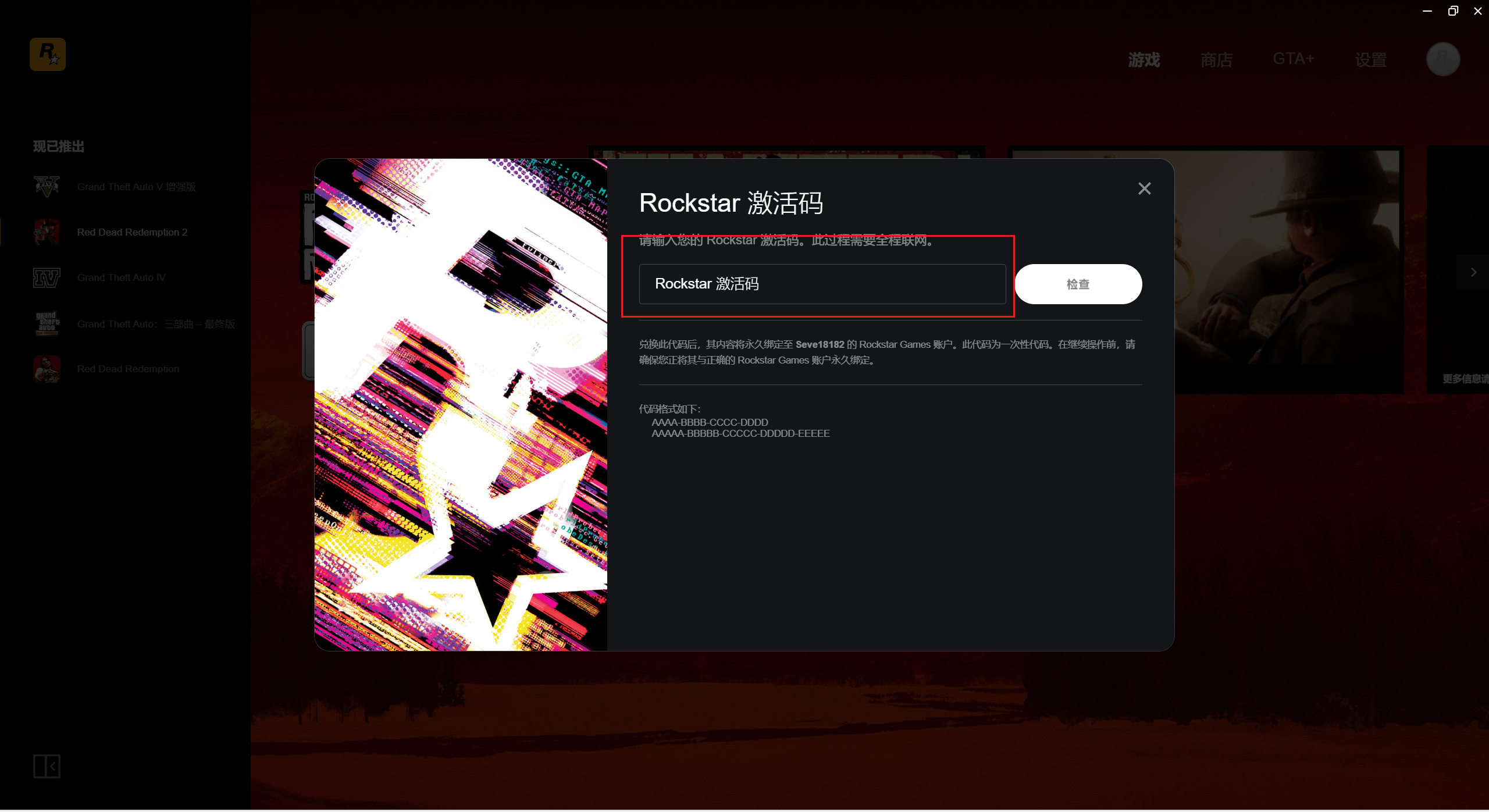
Task: Click the Rockstar Games logo icon
Action: pyautogui.click(x=48, y=54)
